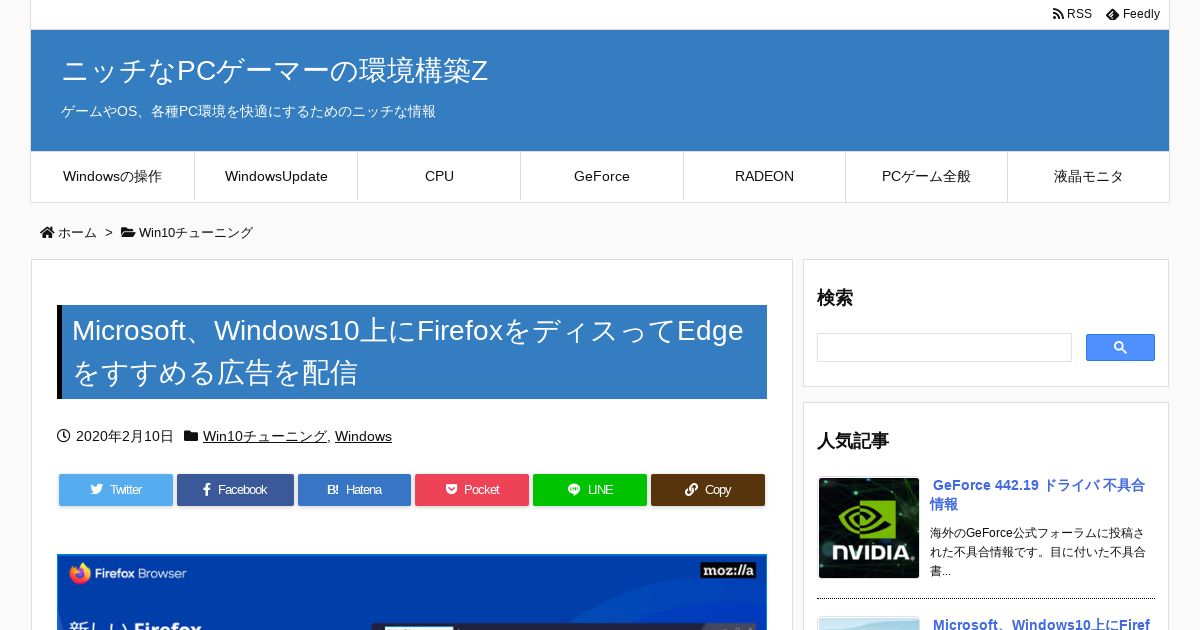This screenshot has height=630, width=1200.
Task: Click the open folder icon in the breadcrumb
Action: (128, 232)
